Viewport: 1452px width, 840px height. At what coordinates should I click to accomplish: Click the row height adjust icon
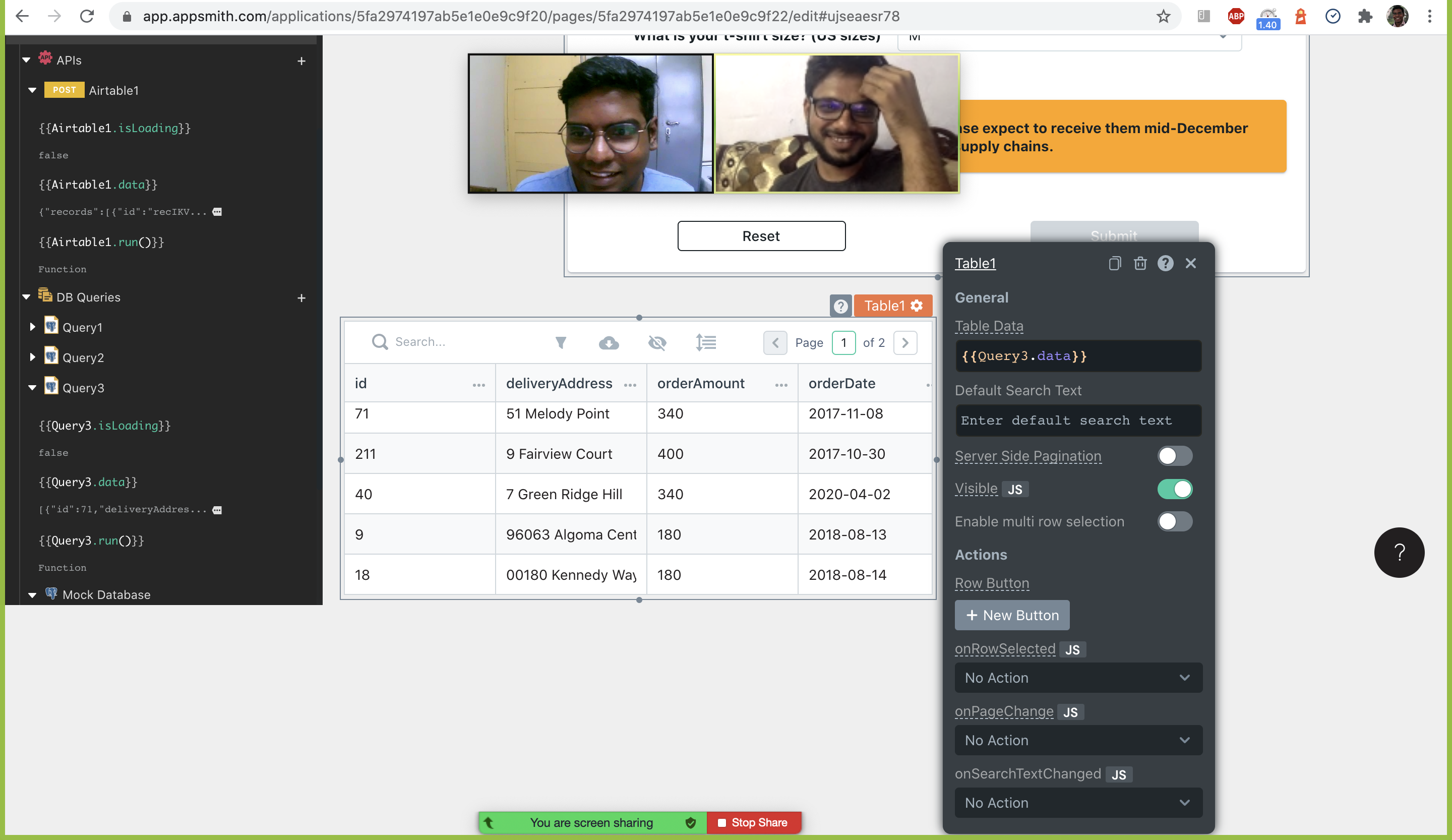click(706, 343)
